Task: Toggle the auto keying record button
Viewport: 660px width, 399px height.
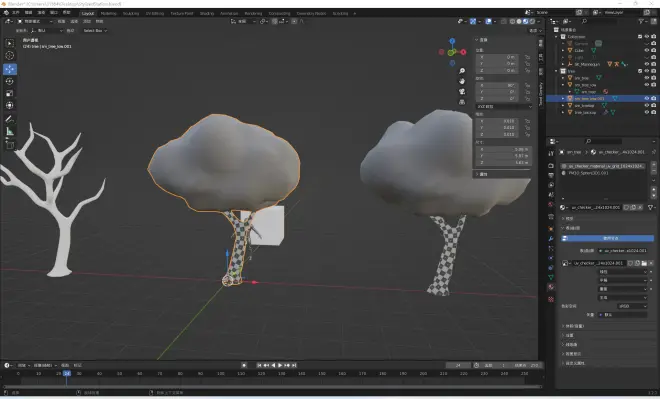Action: pos(244,365)
